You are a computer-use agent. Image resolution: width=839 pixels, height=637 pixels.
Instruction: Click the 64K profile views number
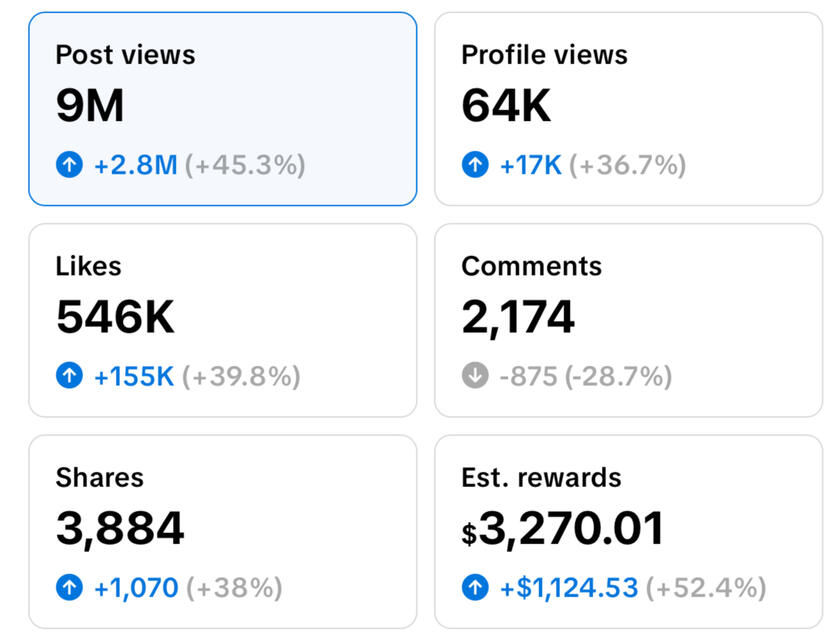coord(506,106)
